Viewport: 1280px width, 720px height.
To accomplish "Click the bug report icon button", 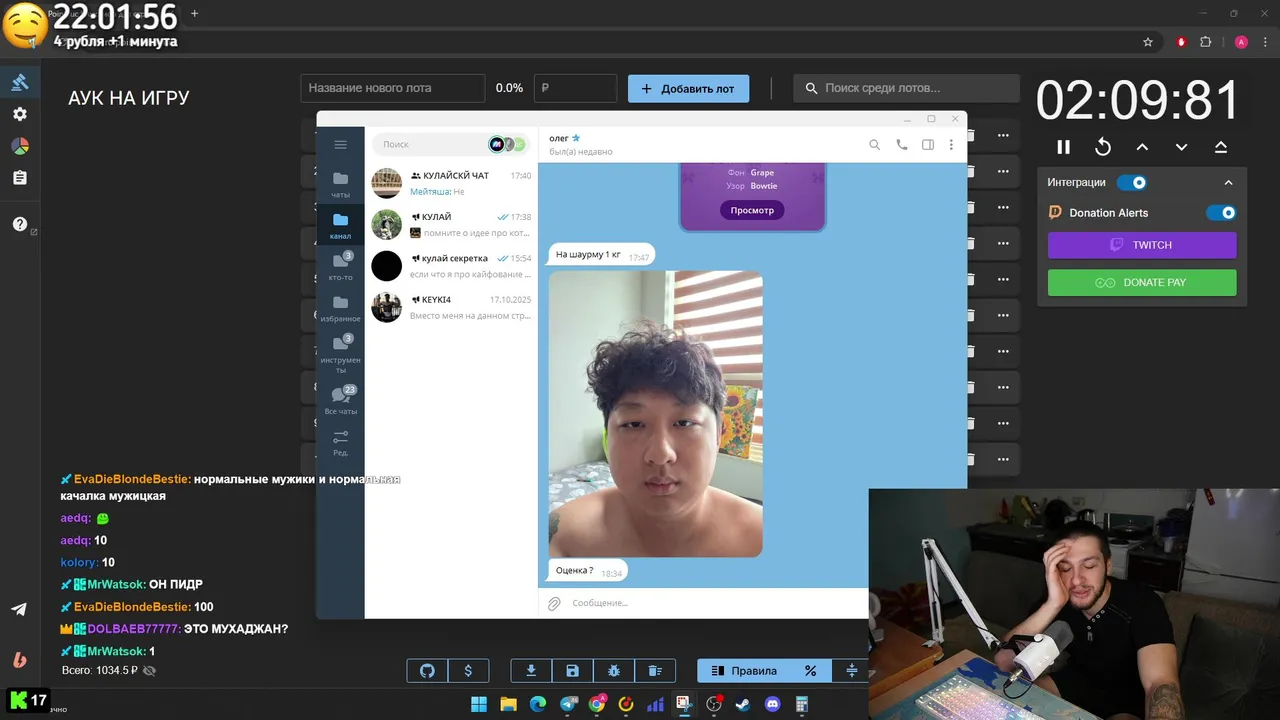I will click(613, 671).
